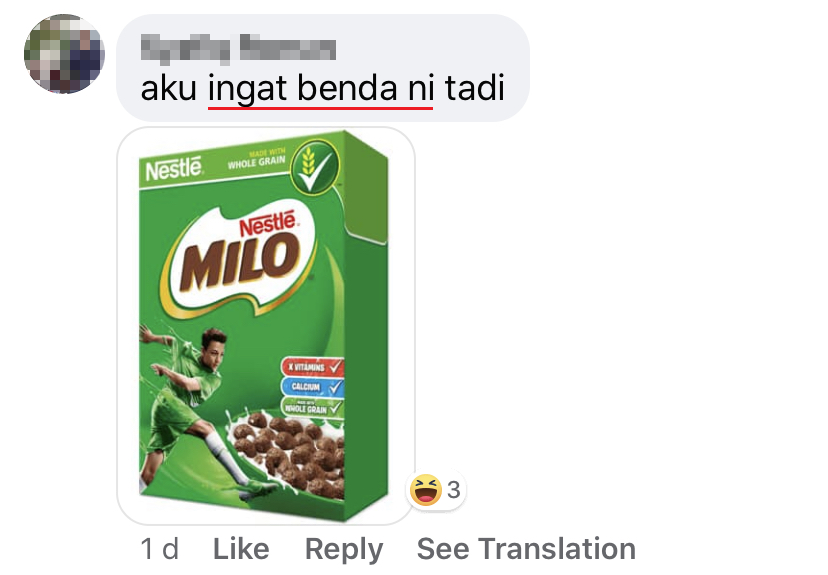The width and height of the screenshot is (828, 575).
Task: Click the white Nestlé logo atop box
Action: click(174, 168)
